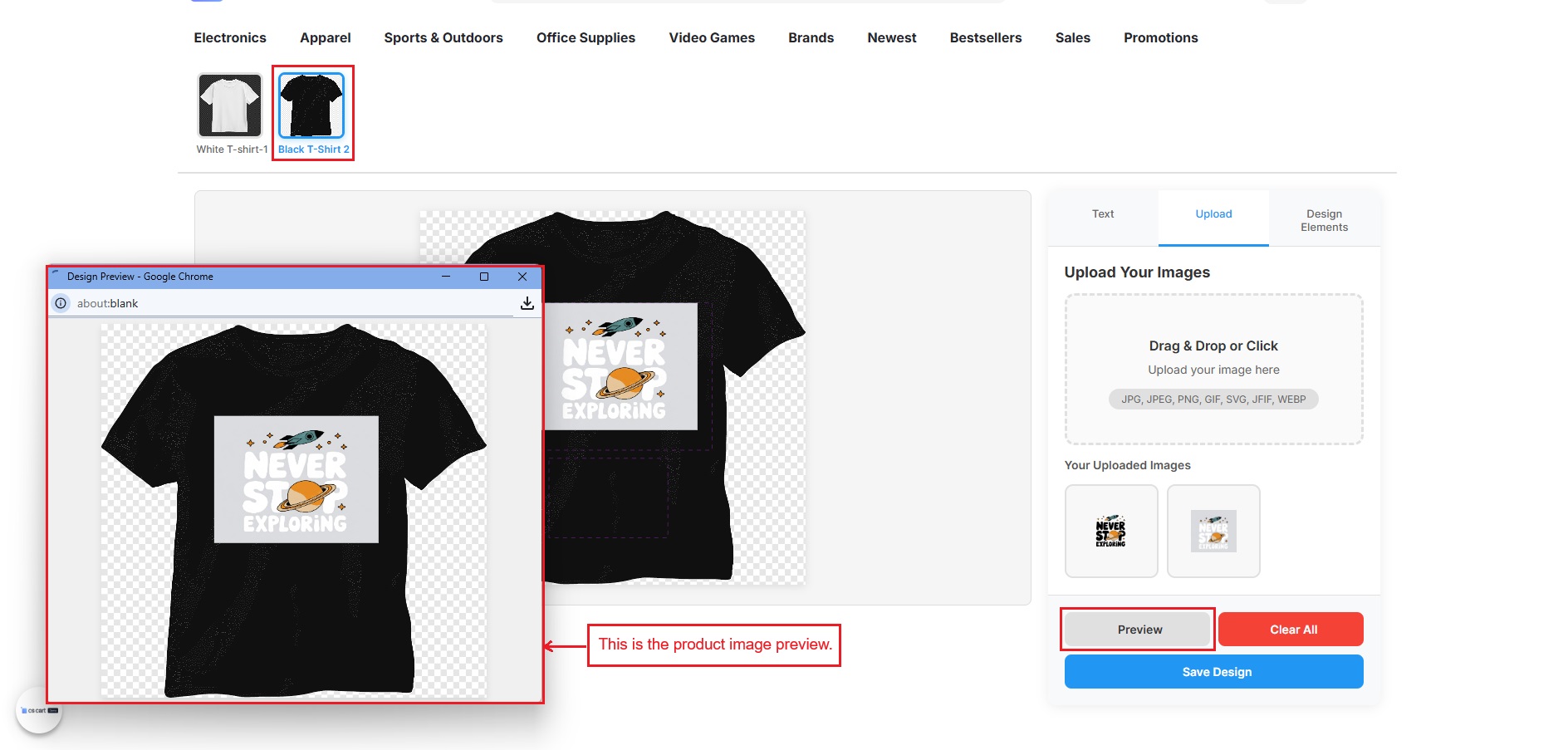The height and width of the screenshot is (750, 1568).
Task: Open the Apparel category menu
Action: tap(325, 38)
